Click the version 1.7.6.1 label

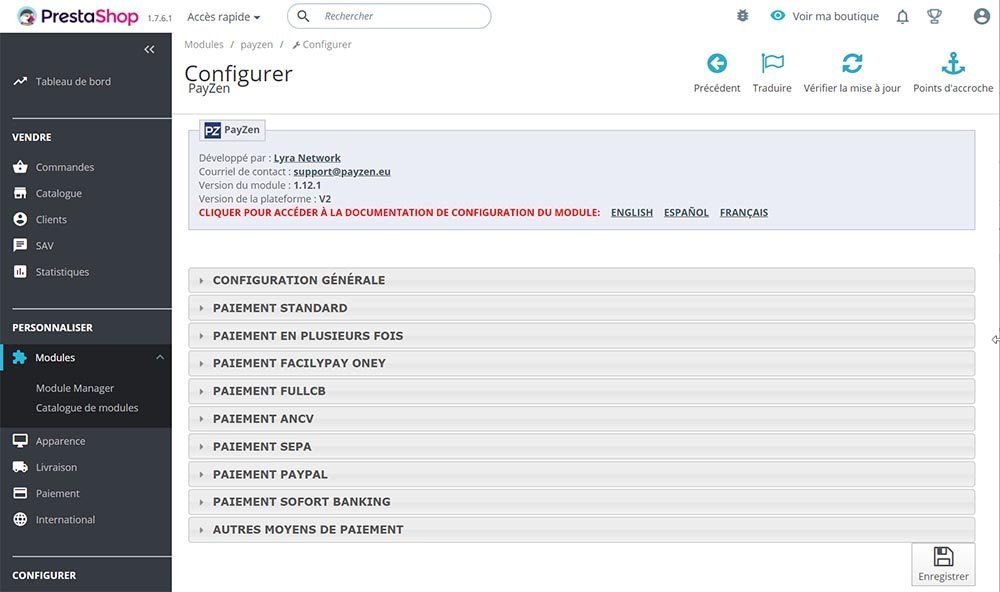159,18
